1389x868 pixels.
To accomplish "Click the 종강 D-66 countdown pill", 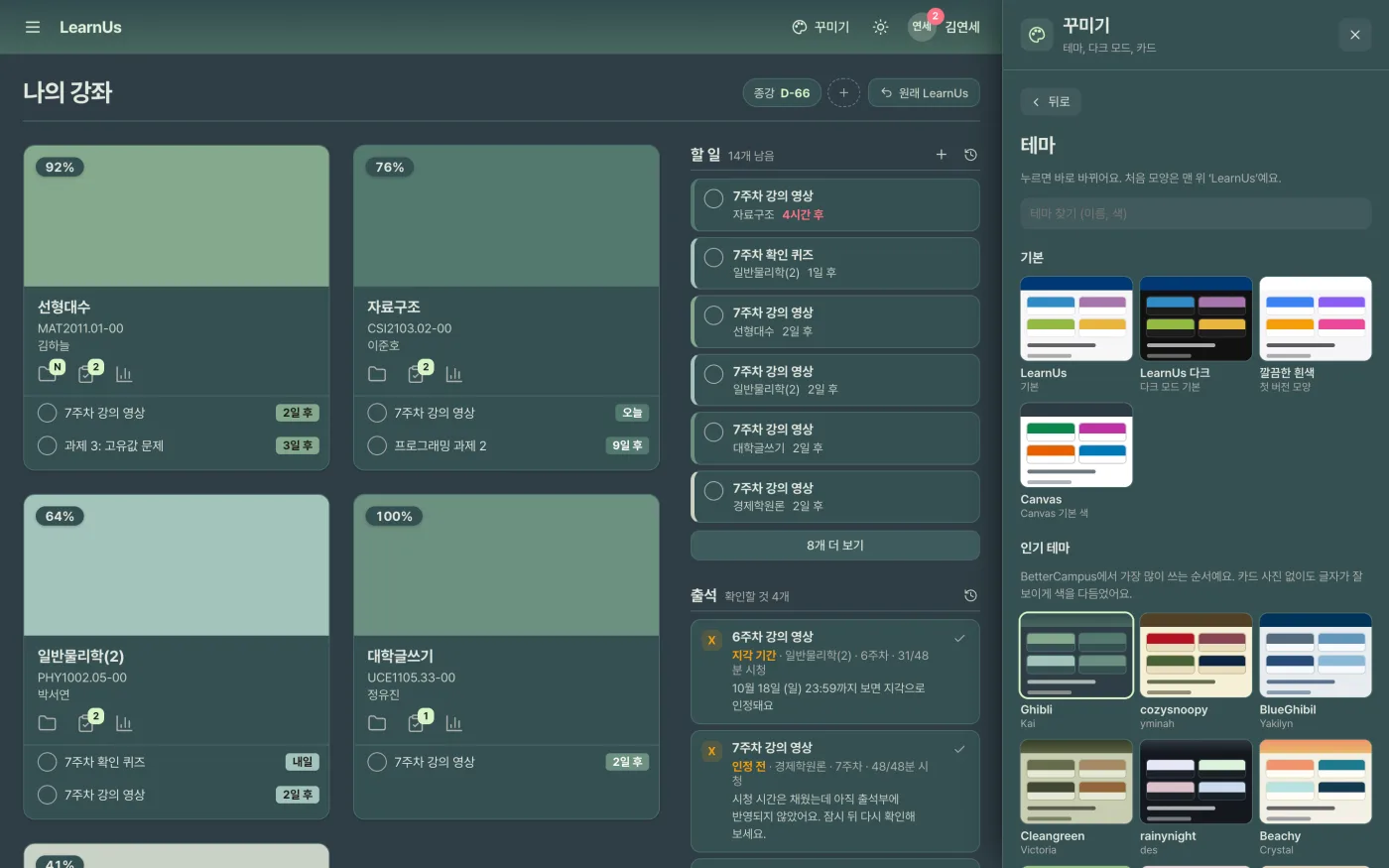I will 782,92.
